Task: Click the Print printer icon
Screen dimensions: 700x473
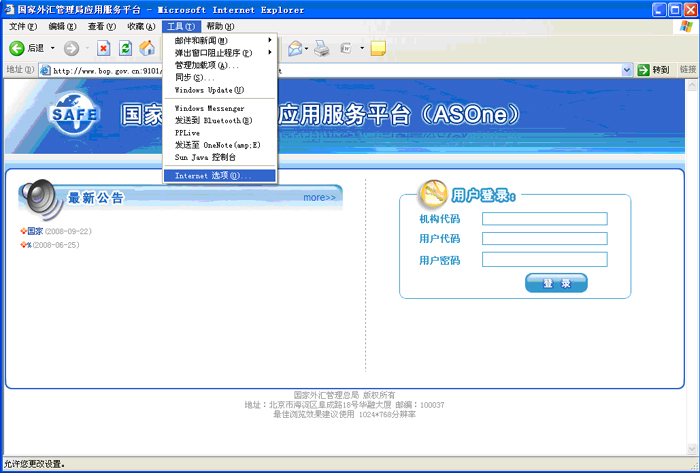Action: coord(321,48)
